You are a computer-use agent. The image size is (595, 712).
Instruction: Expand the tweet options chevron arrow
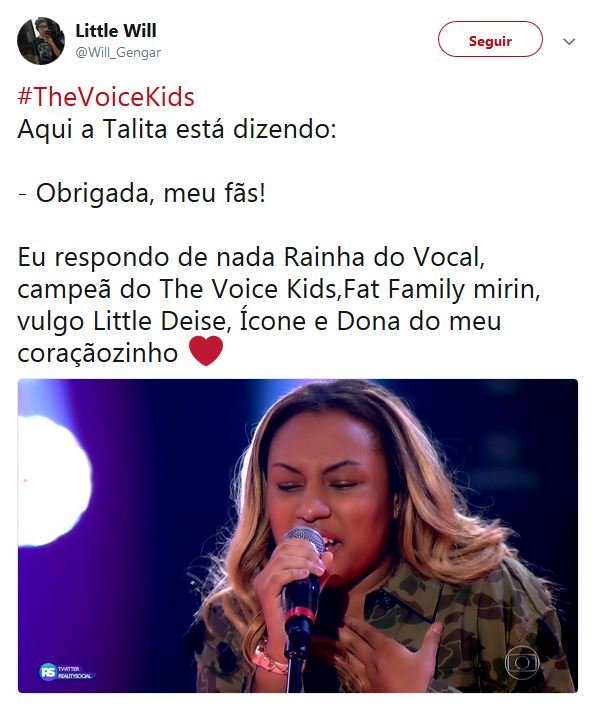coord(569,42)
